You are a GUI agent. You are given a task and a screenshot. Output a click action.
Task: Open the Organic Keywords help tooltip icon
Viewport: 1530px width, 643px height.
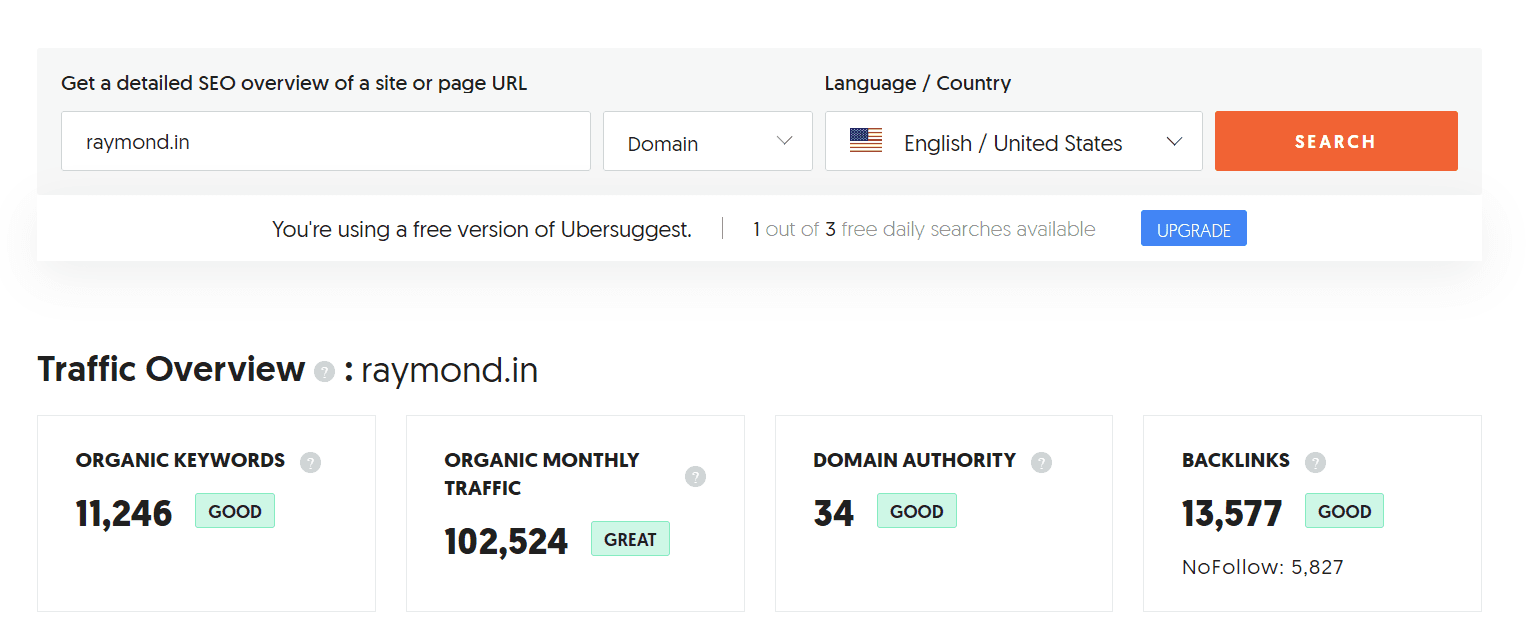(x=310, y=462)
